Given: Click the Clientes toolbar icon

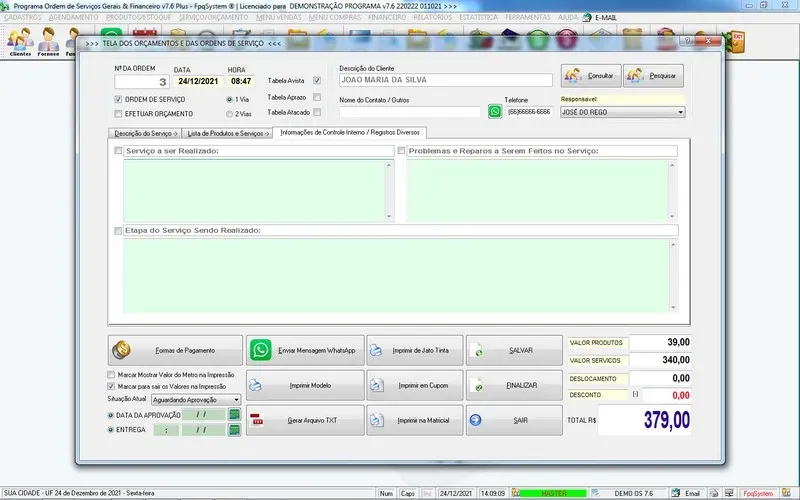Looking at the screenshot, I should point(20,42).
